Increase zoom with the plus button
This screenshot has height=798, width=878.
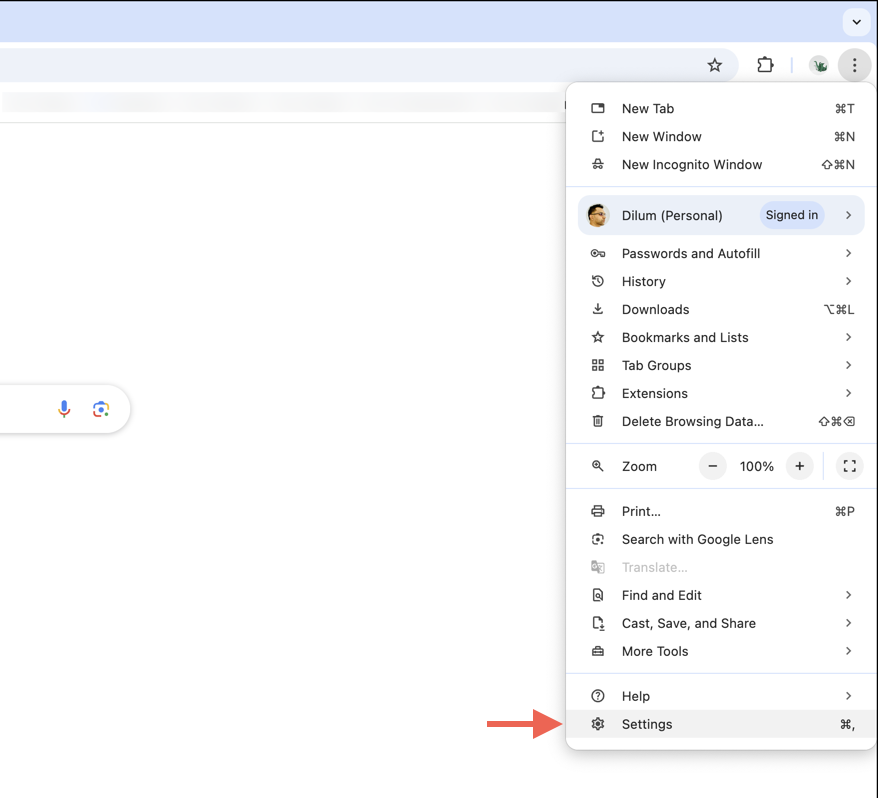pos(799,466)
